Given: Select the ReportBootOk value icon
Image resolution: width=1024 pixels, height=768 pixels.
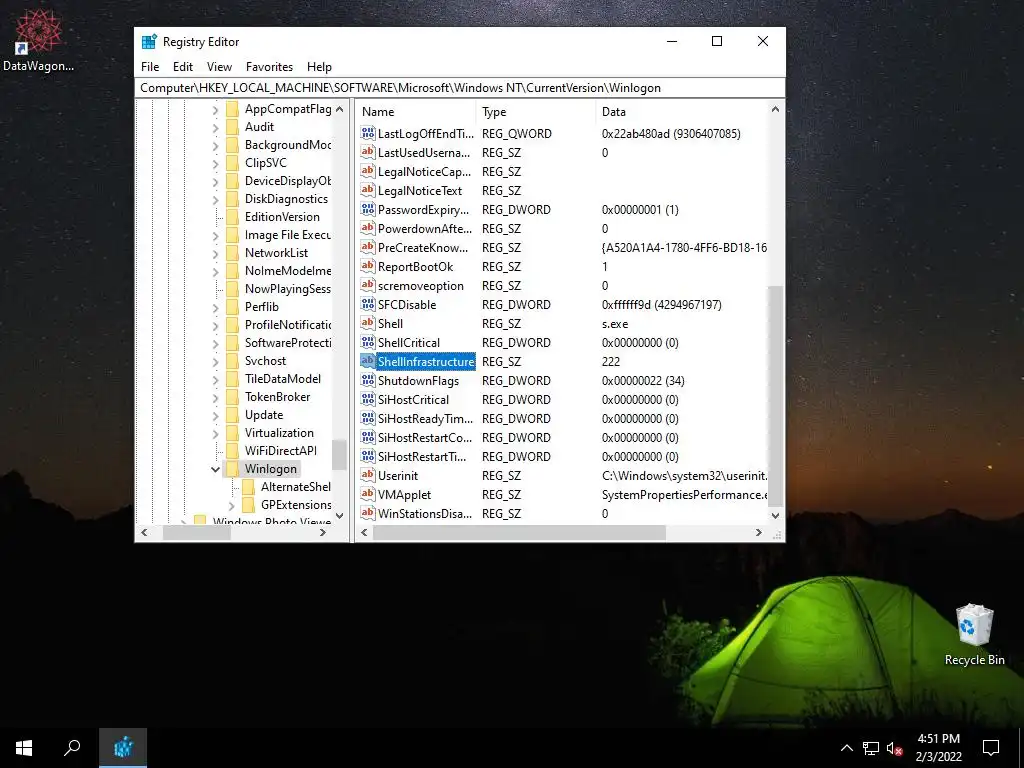Looking at the screenshot, I should pyautogui.click(x=368, y=266).
